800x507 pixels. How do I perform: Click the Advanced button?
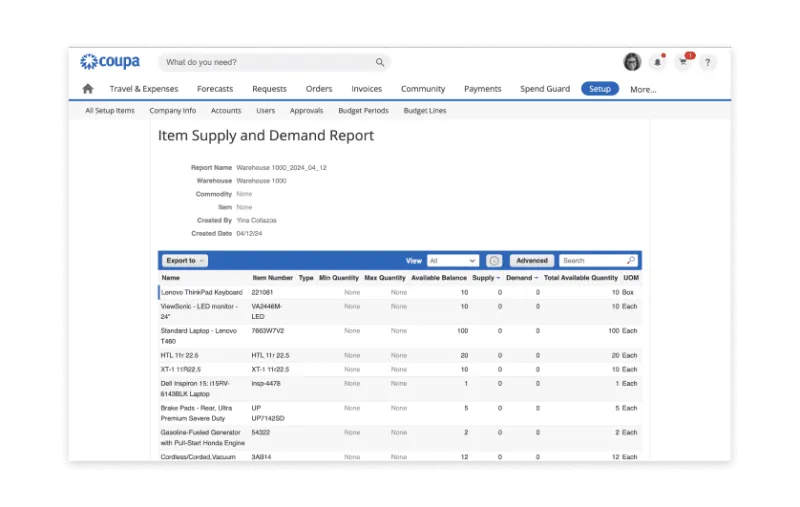click(532, 261)
